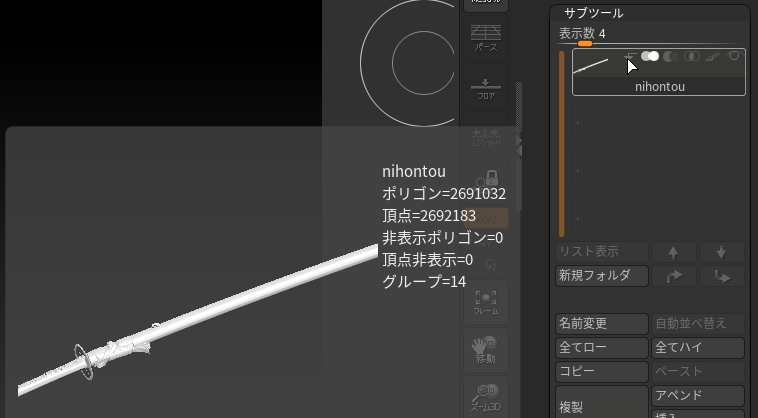Viewport: 758px width, 418px height.
Task: Toggle the フロア floor grid button
Action: point(486,87)
